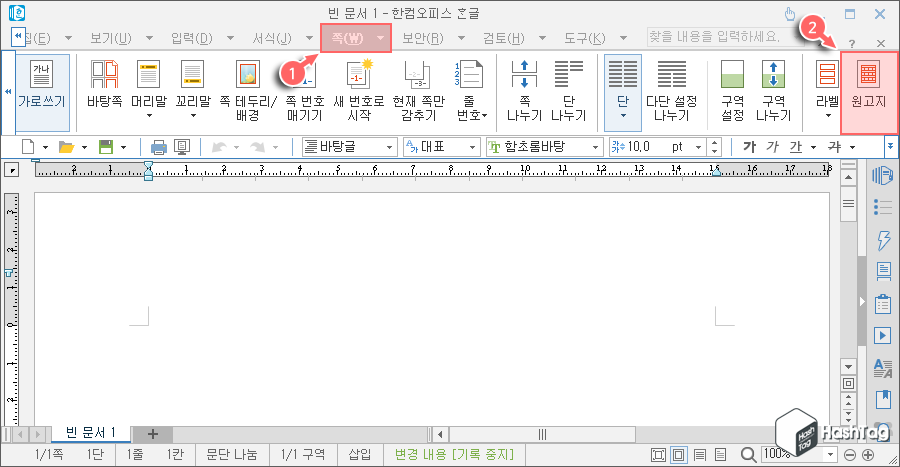Insert a footer with the 꼬리말 icon
Image resolution: width=900 pixels, height=467 pixels.
pyautogui.click(x=193, y=89)
